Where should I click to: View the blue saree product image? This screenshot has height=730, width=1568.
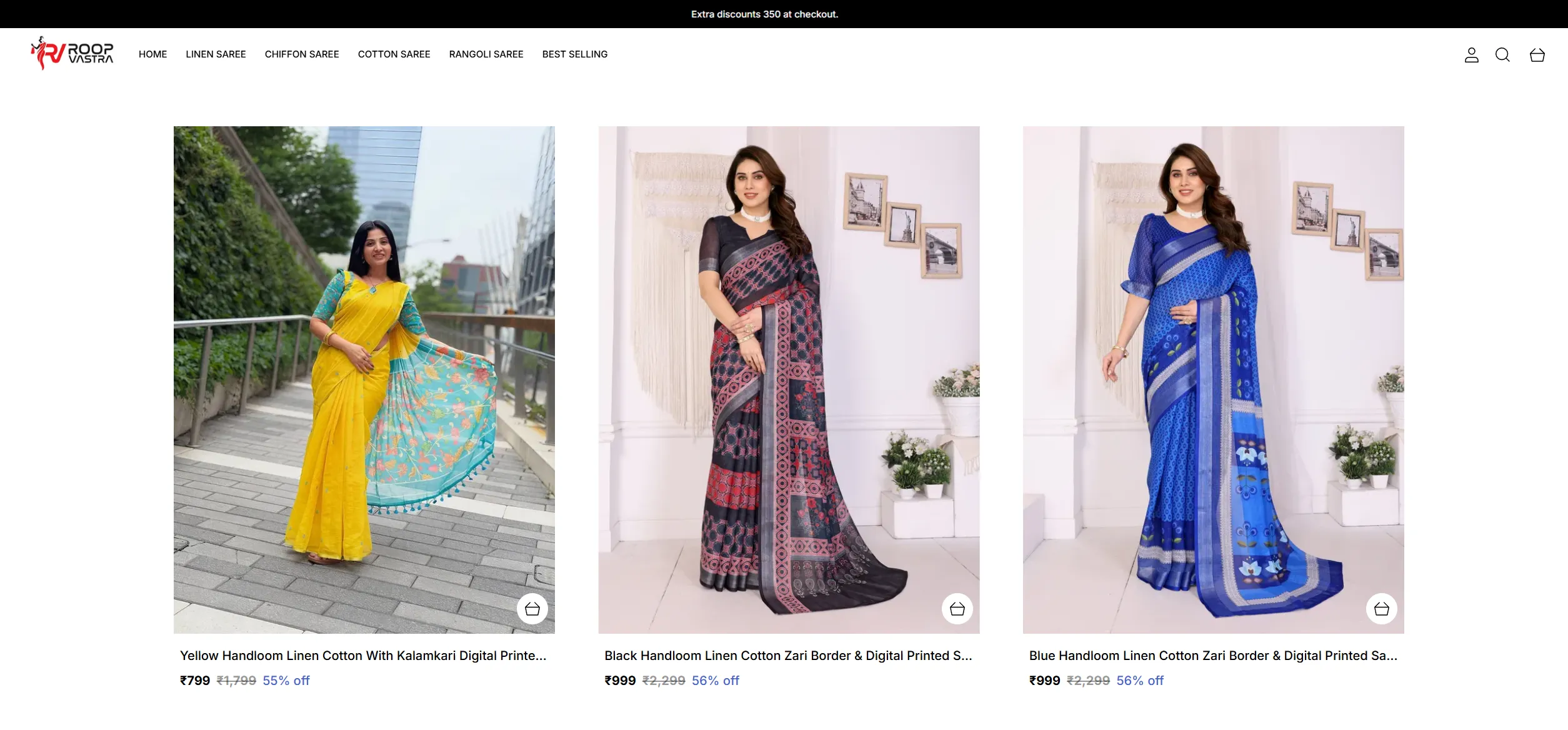tap(1213, 380)
